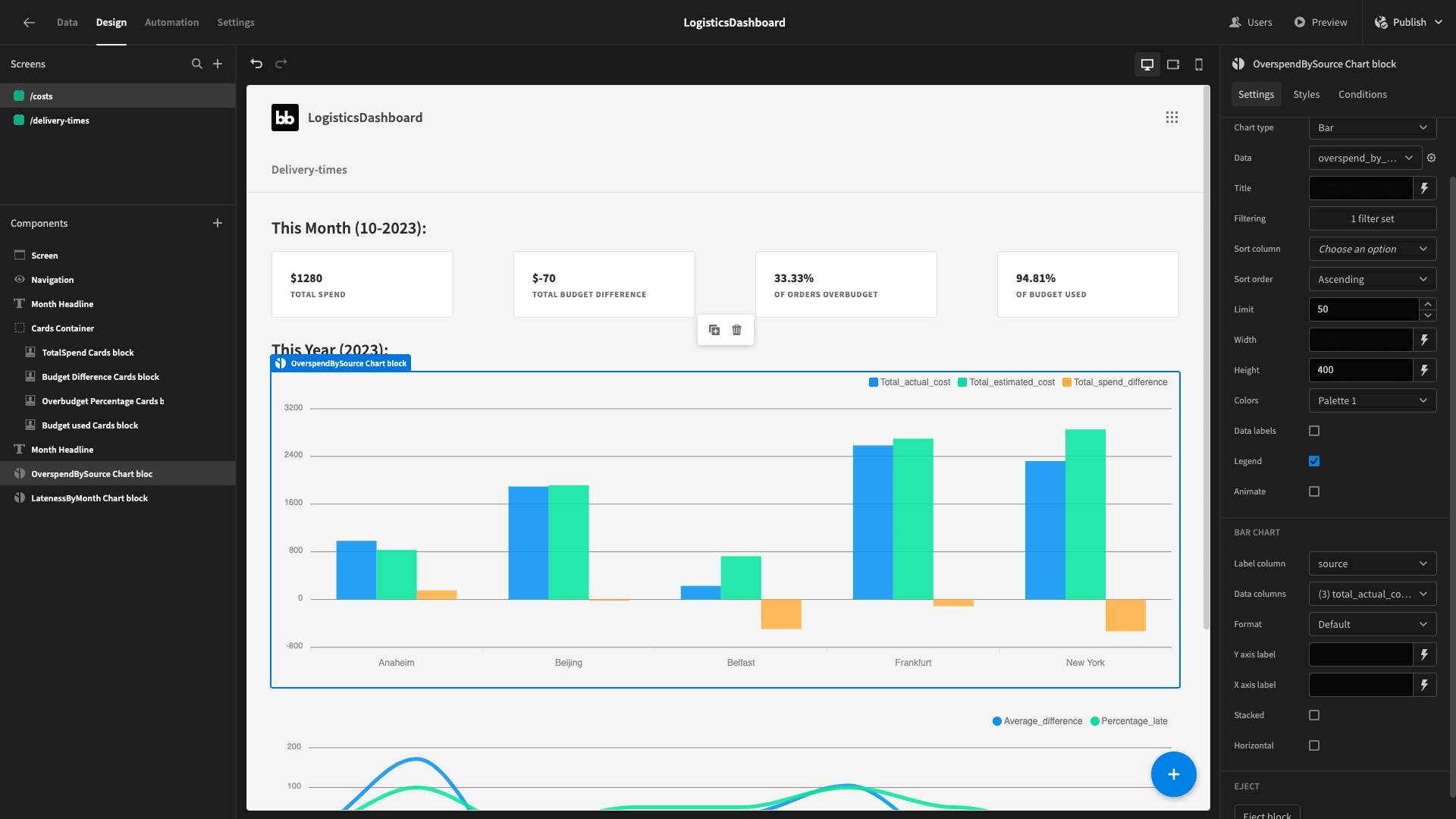The image size is (1456, 819).
Task: Click the floating blue plus button
Action: (x=1174, y=774)
